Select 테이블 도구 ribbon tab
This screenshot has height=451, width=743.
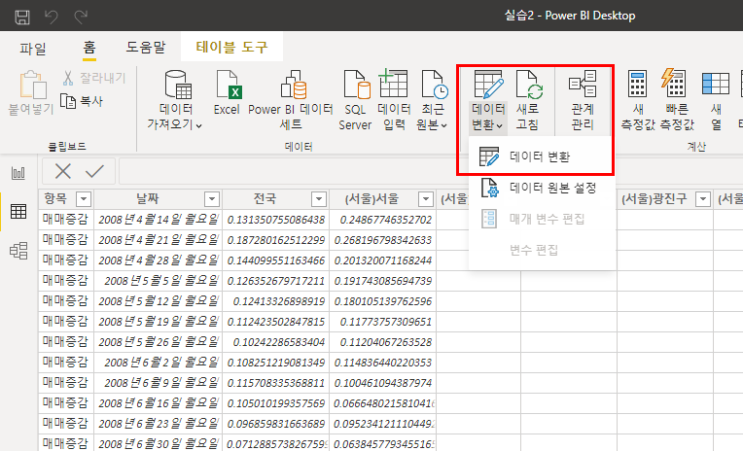pos(232,47)
